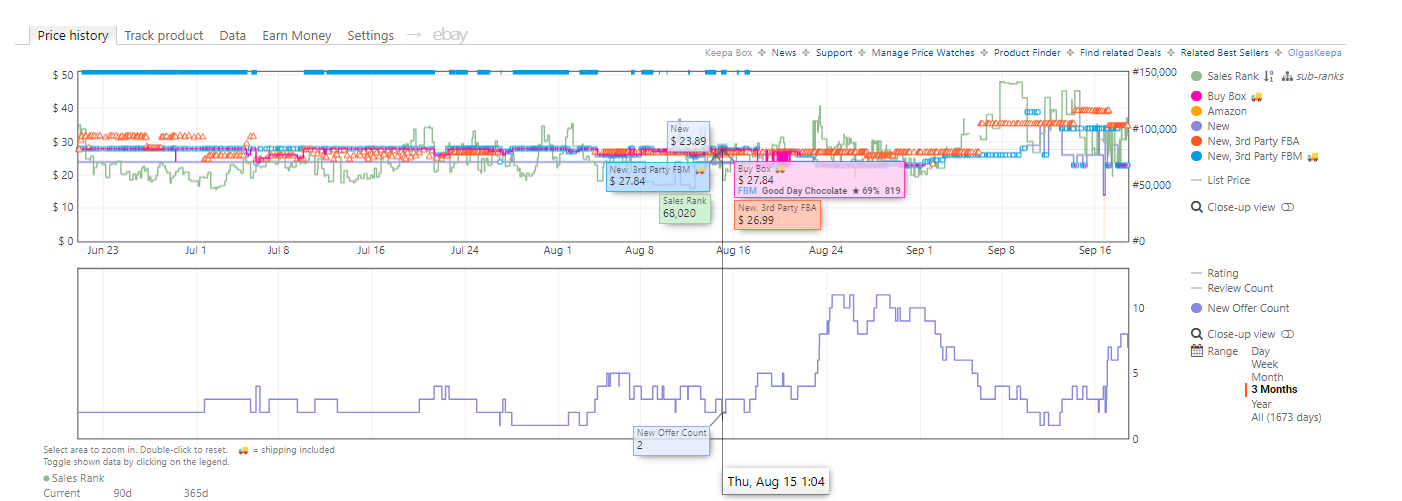Switch on lower chart Close-up view toggle
Screen dimensions: 1402x501
click(x=1288, y=334)
